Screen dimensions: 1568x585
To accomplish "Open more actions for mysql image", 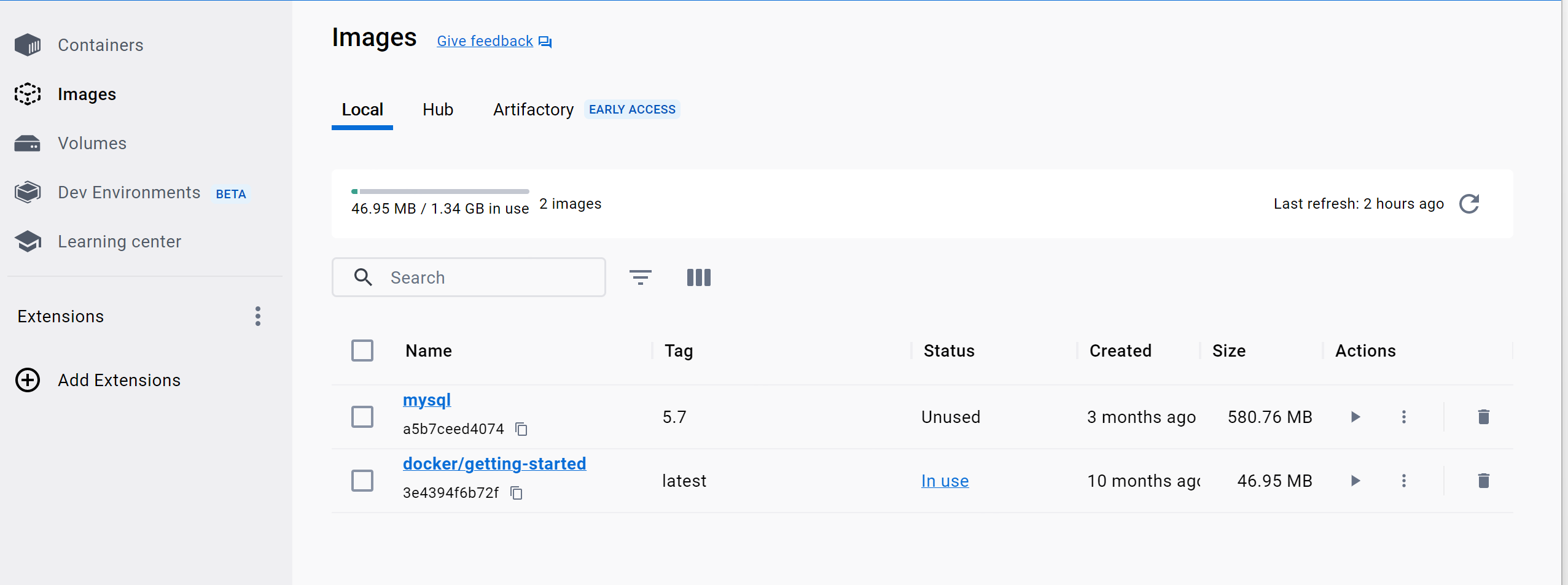I will click(x=1404, y=416).
